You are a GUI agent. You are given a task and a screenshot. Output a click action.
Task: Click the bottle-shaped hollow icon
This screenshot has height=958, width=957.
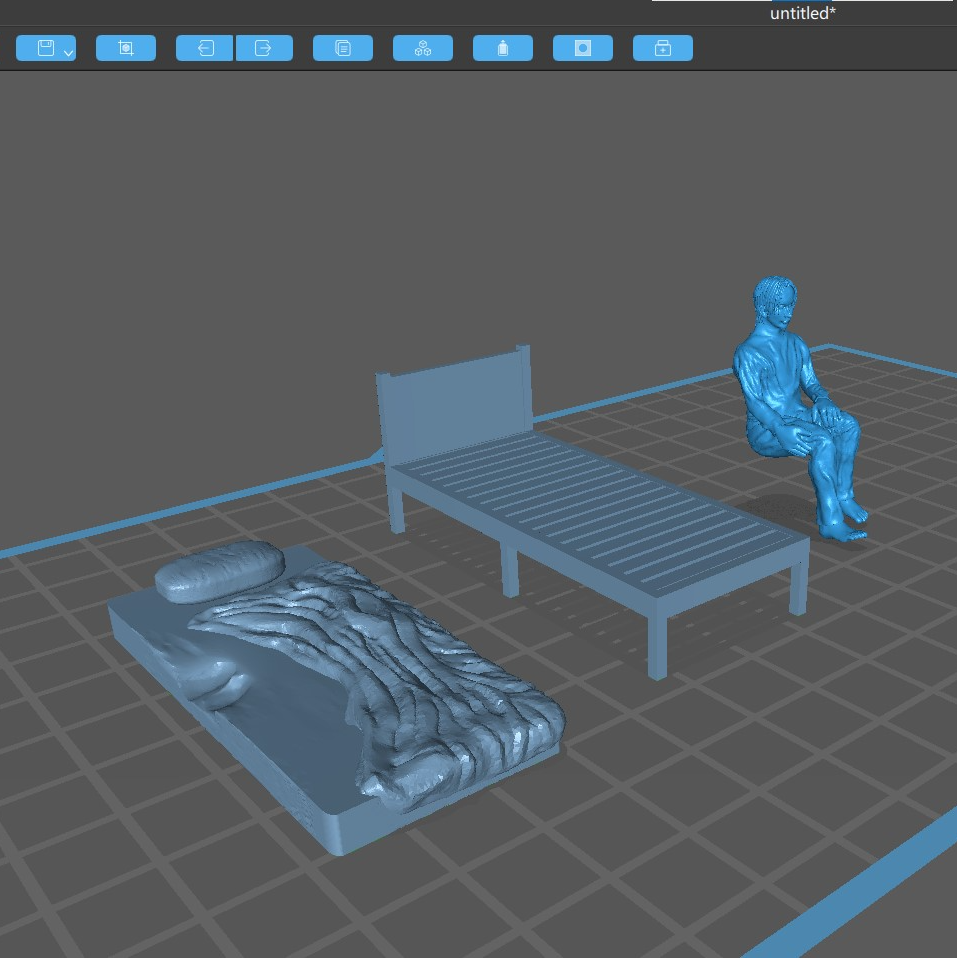[x=502, y=48]
